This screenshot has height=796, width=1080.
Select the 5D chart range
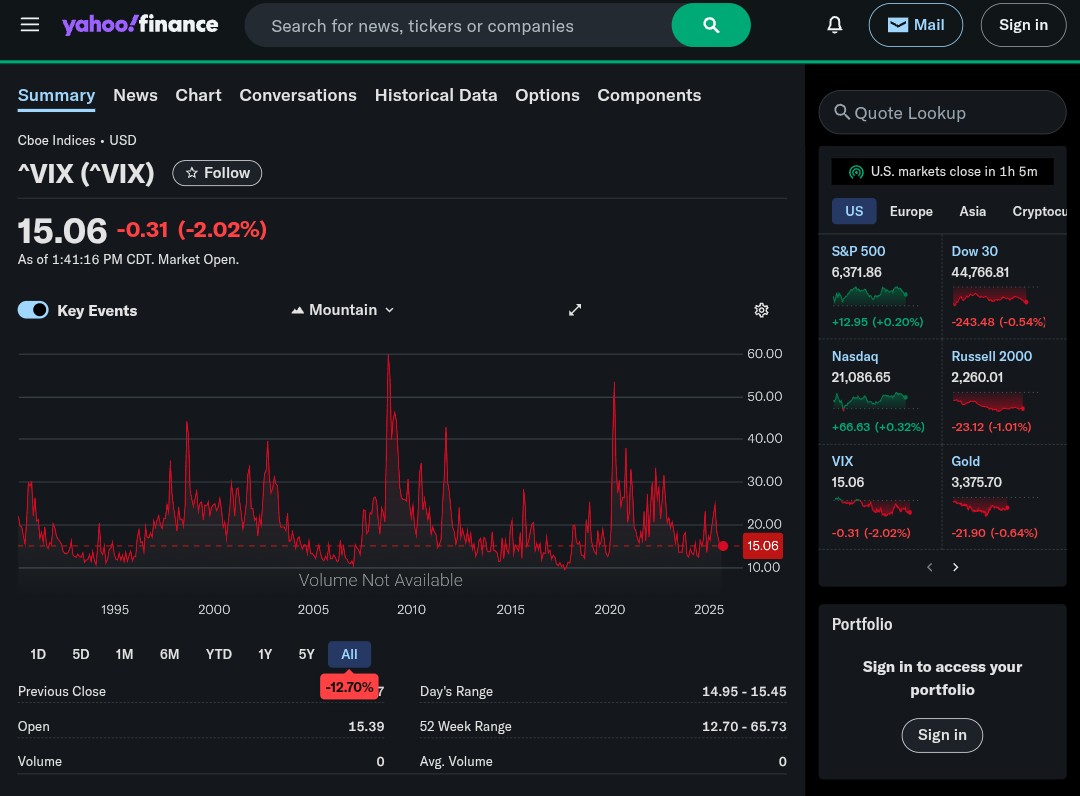(x=81, y=654)
